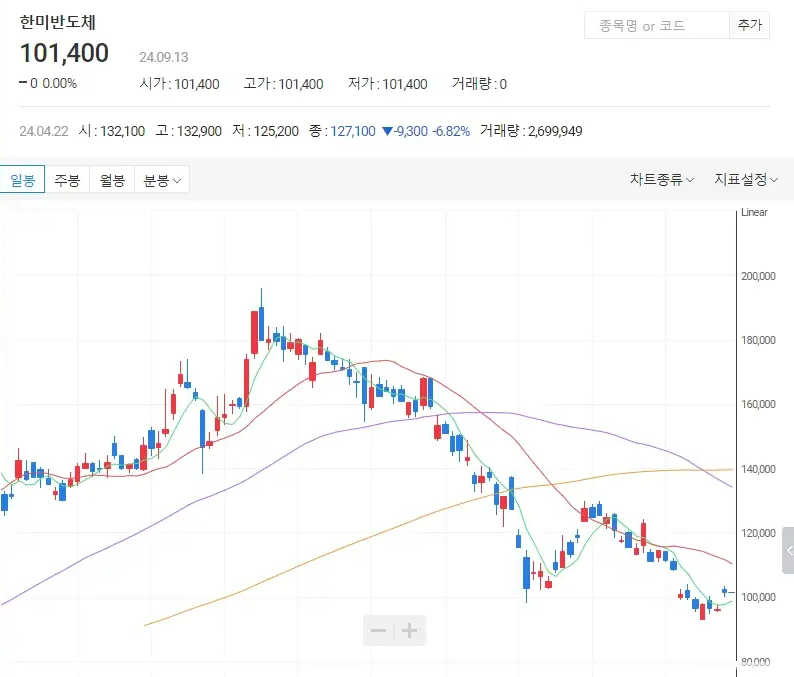Click the 100,000 price axis label
This screenshot has height=677, width=794.
coord(758,597)
